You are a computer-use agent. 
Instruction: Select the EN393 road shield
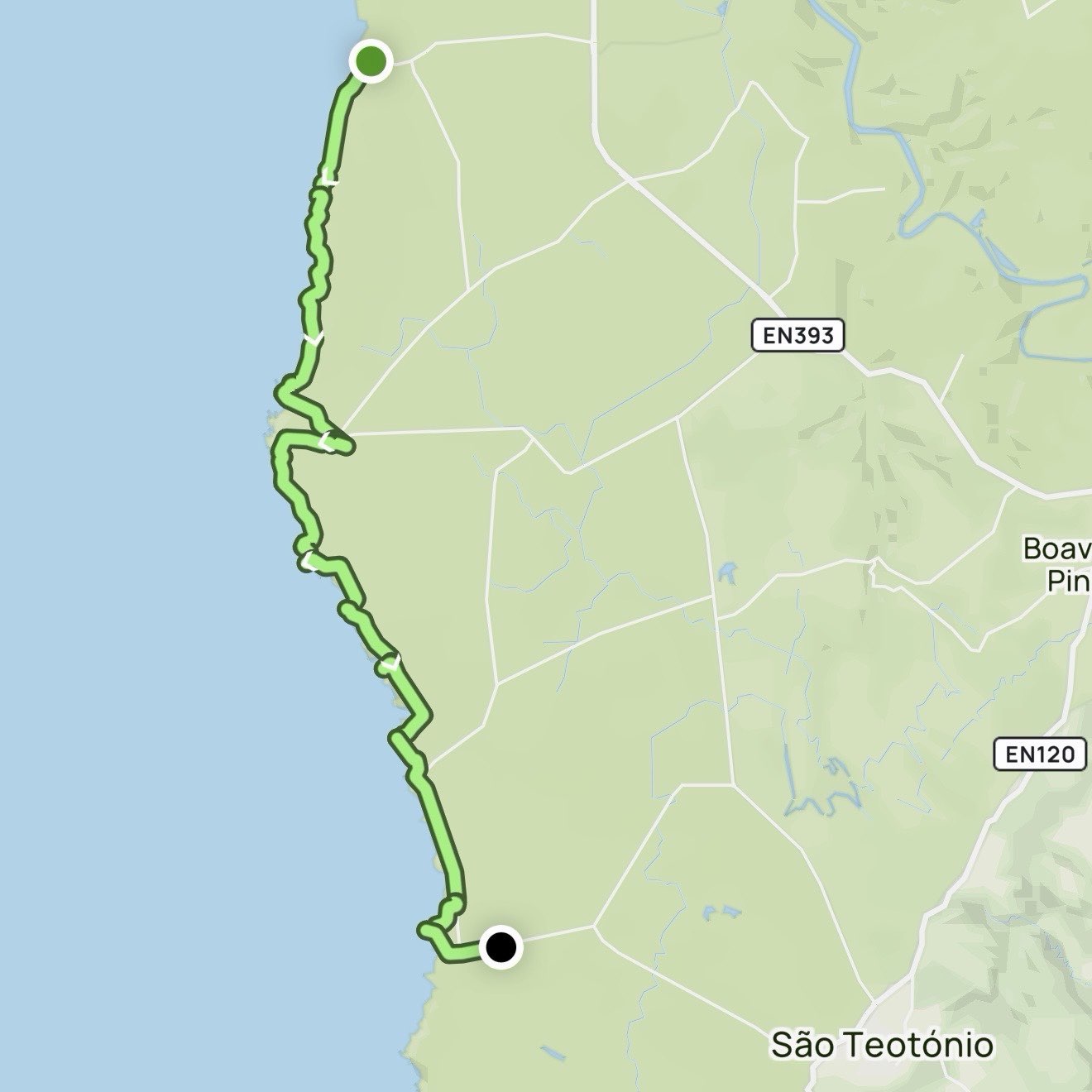pyautogui.click(x=798, y=336)
